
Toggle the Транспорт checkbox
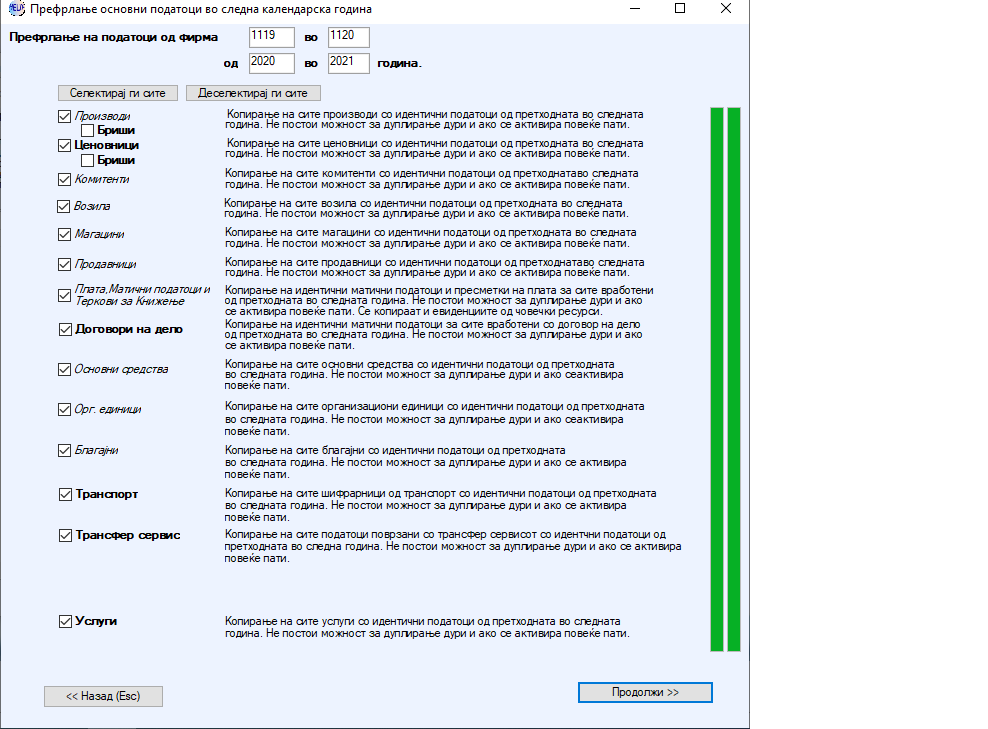click(65, 495)
